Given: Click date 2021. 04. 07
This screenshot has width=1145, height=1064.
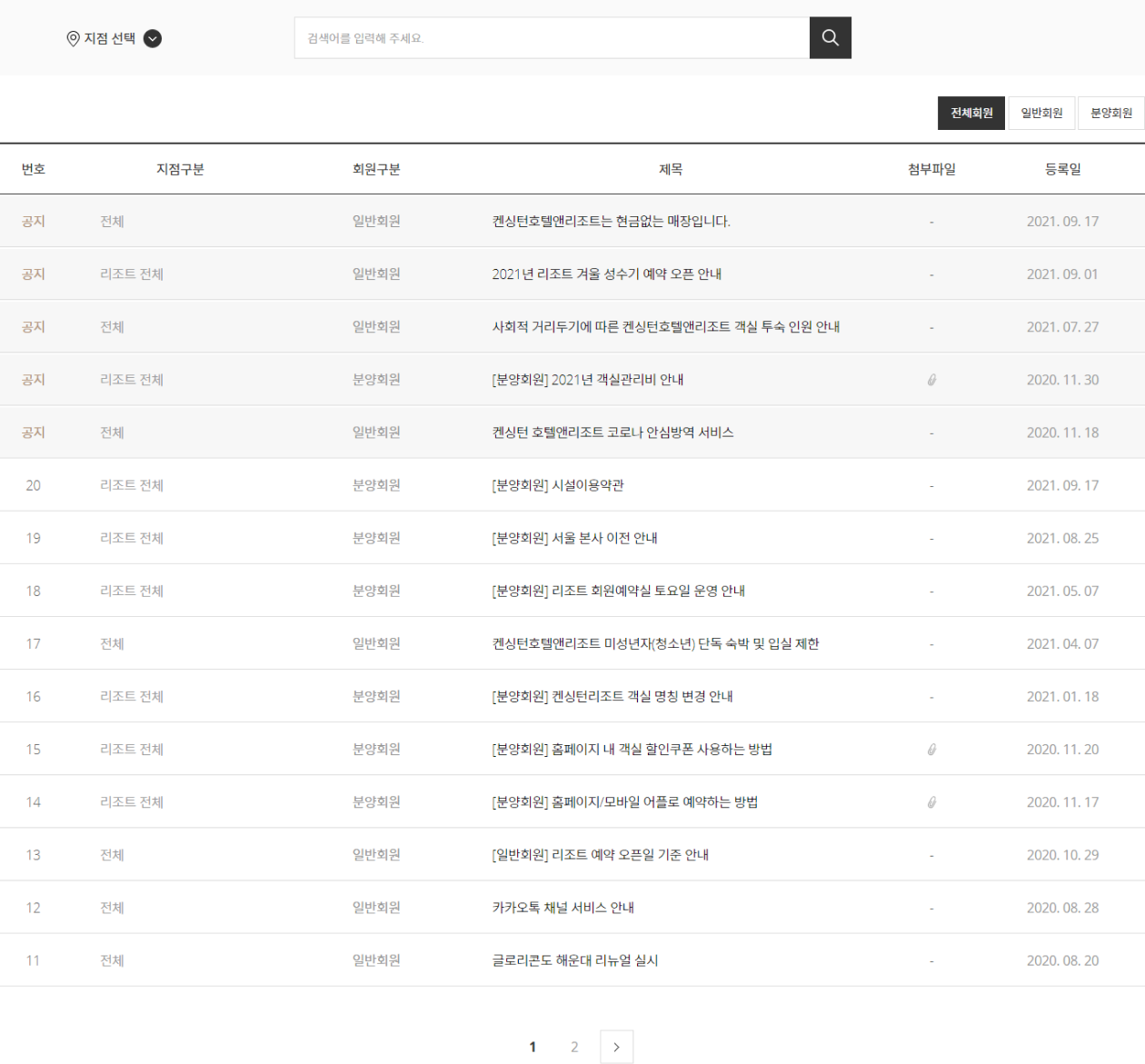Looking at the screenshot, I should click(x=1062, y=643).
